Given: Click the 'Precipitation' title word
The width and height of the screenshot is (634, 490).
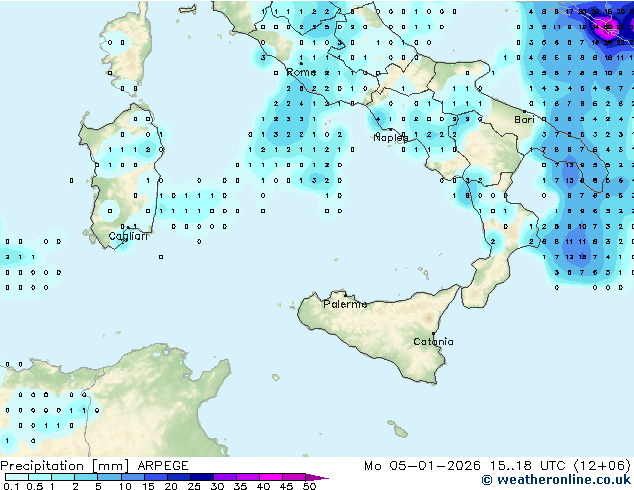Looking at the screenshot, I should tap(42, 466).
